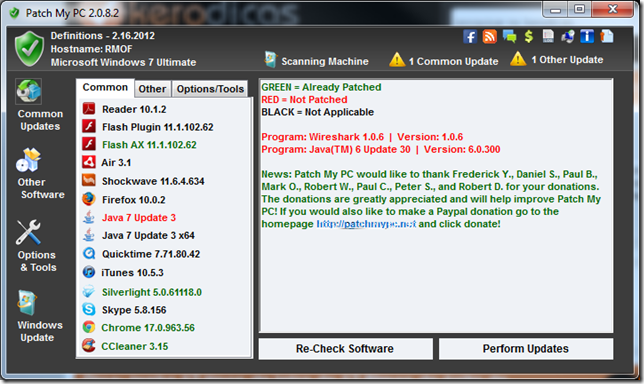Click the document with orange key icon
Viewport: 644px width, 384px height.
(x=607, y=37)
